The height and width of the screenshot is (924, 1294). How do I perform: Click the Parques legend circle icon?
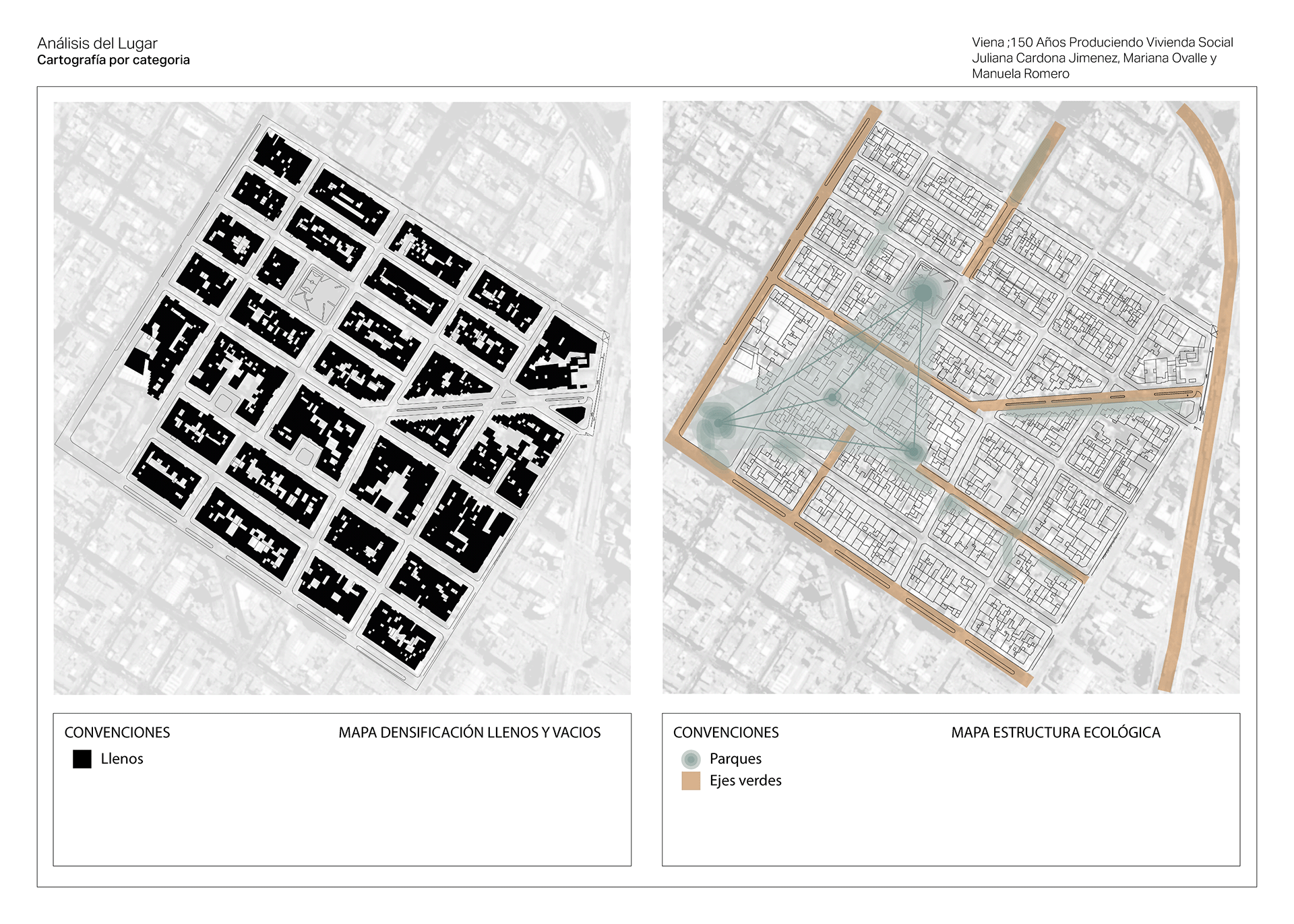tap(691, 760)
